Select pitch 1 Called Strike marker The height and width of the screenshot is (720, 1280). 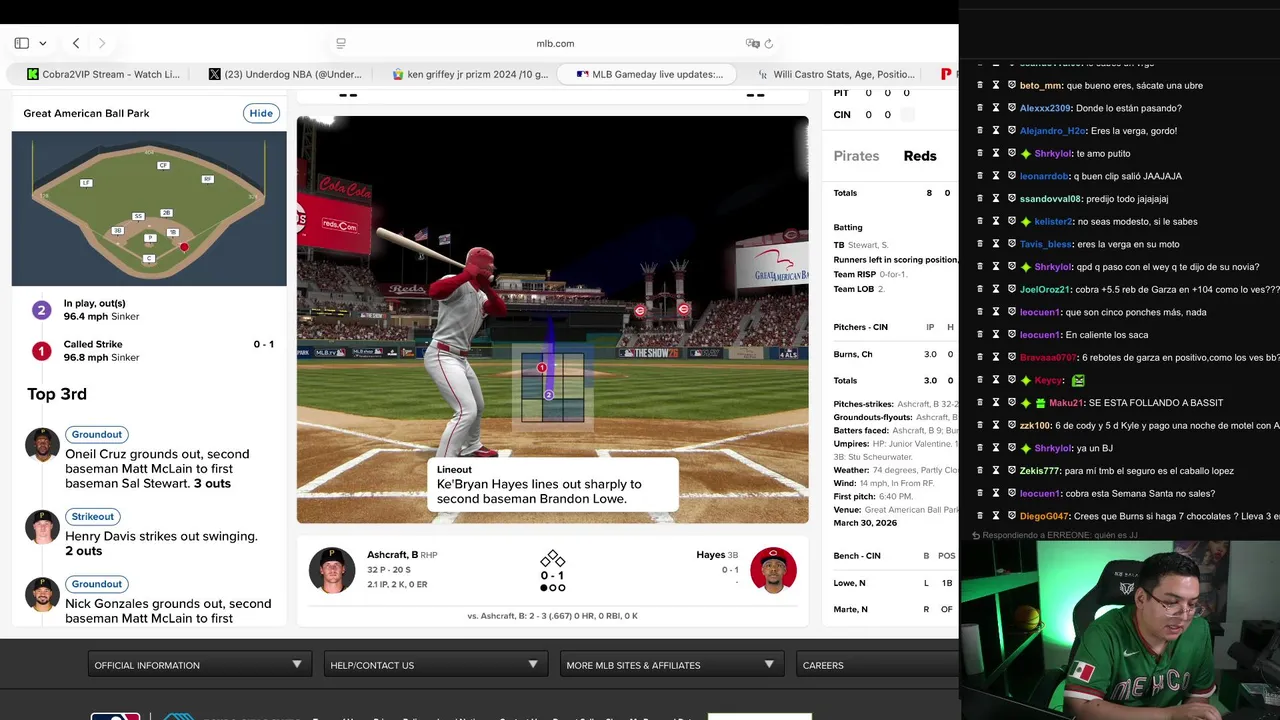41,351
